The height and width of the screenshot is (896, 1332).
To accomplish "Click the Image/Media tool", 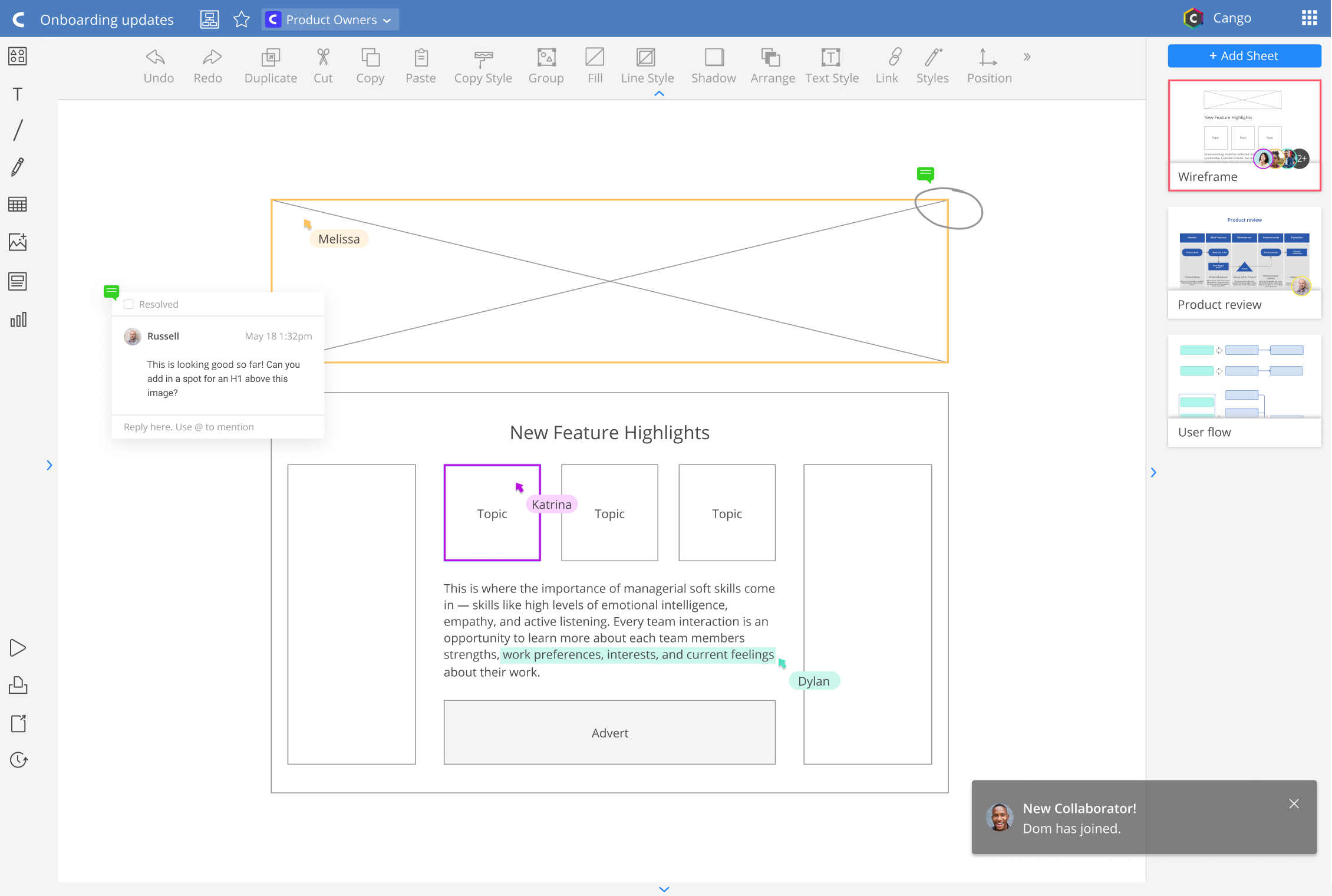I will pyautogui.click(x=18, y=243).
